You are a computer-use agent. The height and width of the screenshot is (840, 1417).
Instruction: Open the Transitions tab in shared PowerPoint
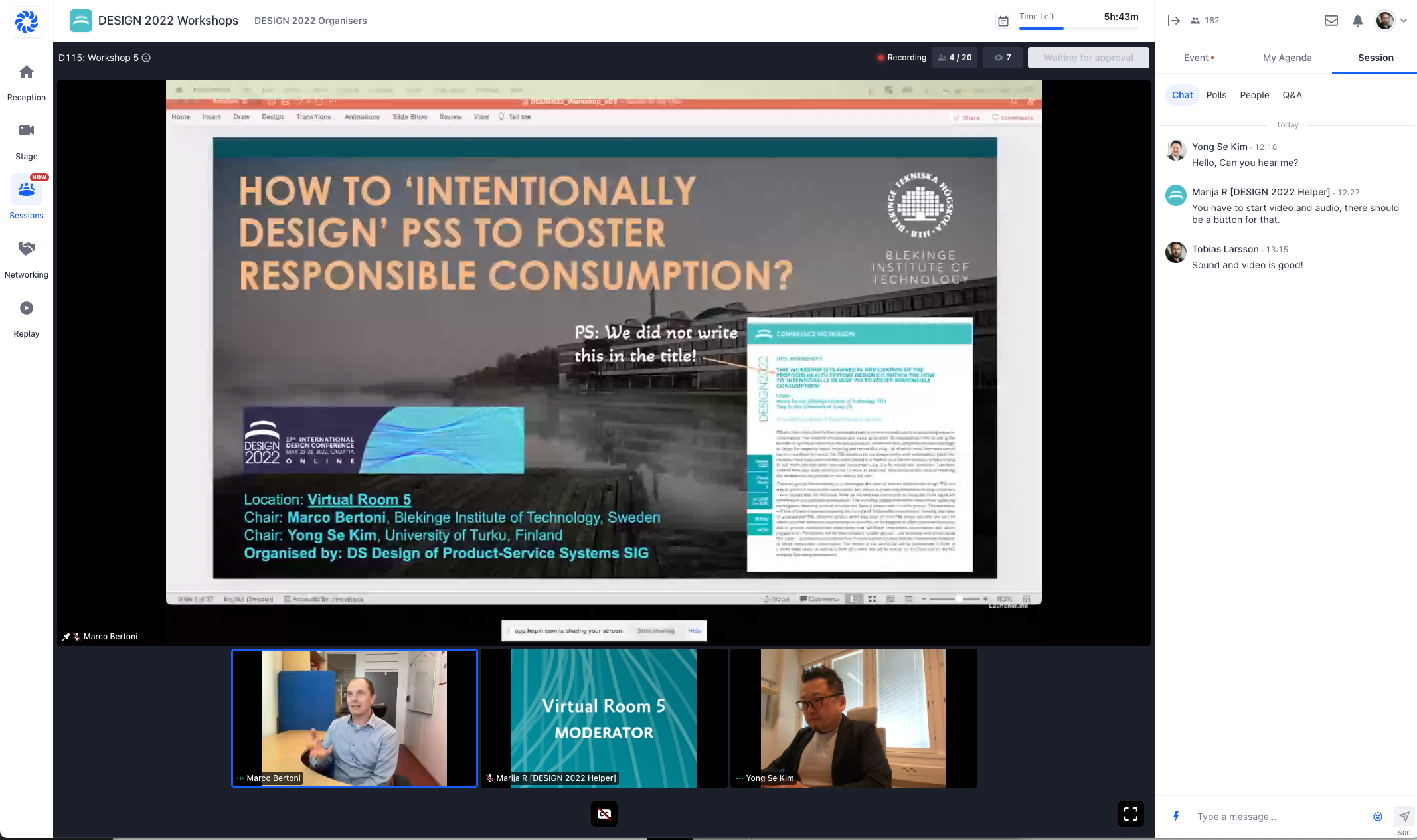point(313,117)
